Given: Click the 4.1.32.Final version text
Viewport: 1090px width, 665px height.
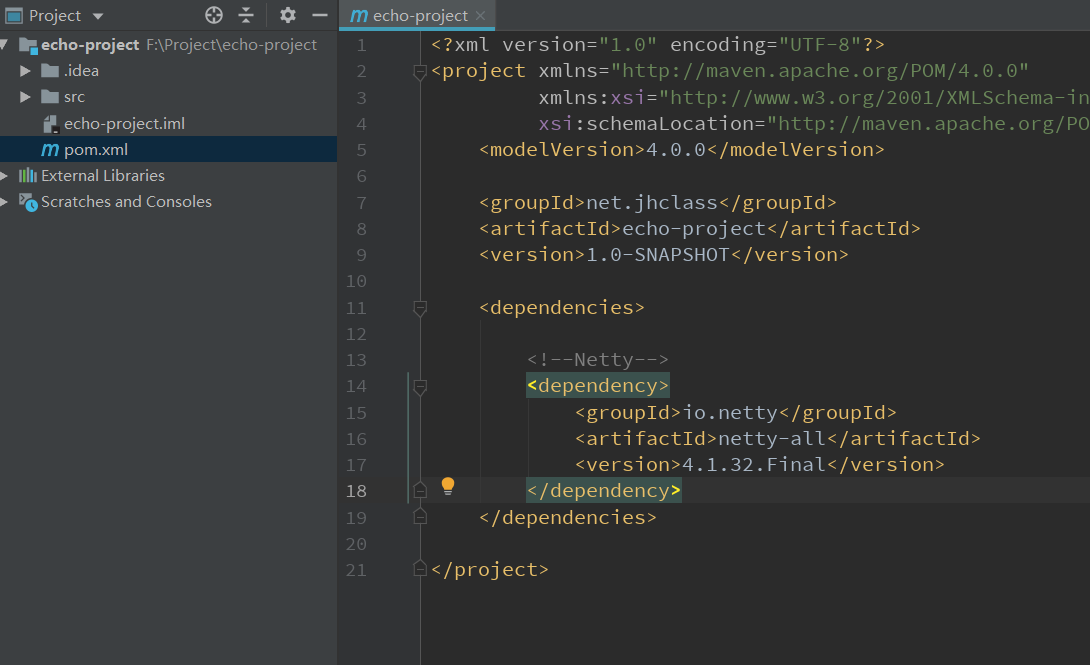Looking at the screenshot, I should [x=753, y=465].
